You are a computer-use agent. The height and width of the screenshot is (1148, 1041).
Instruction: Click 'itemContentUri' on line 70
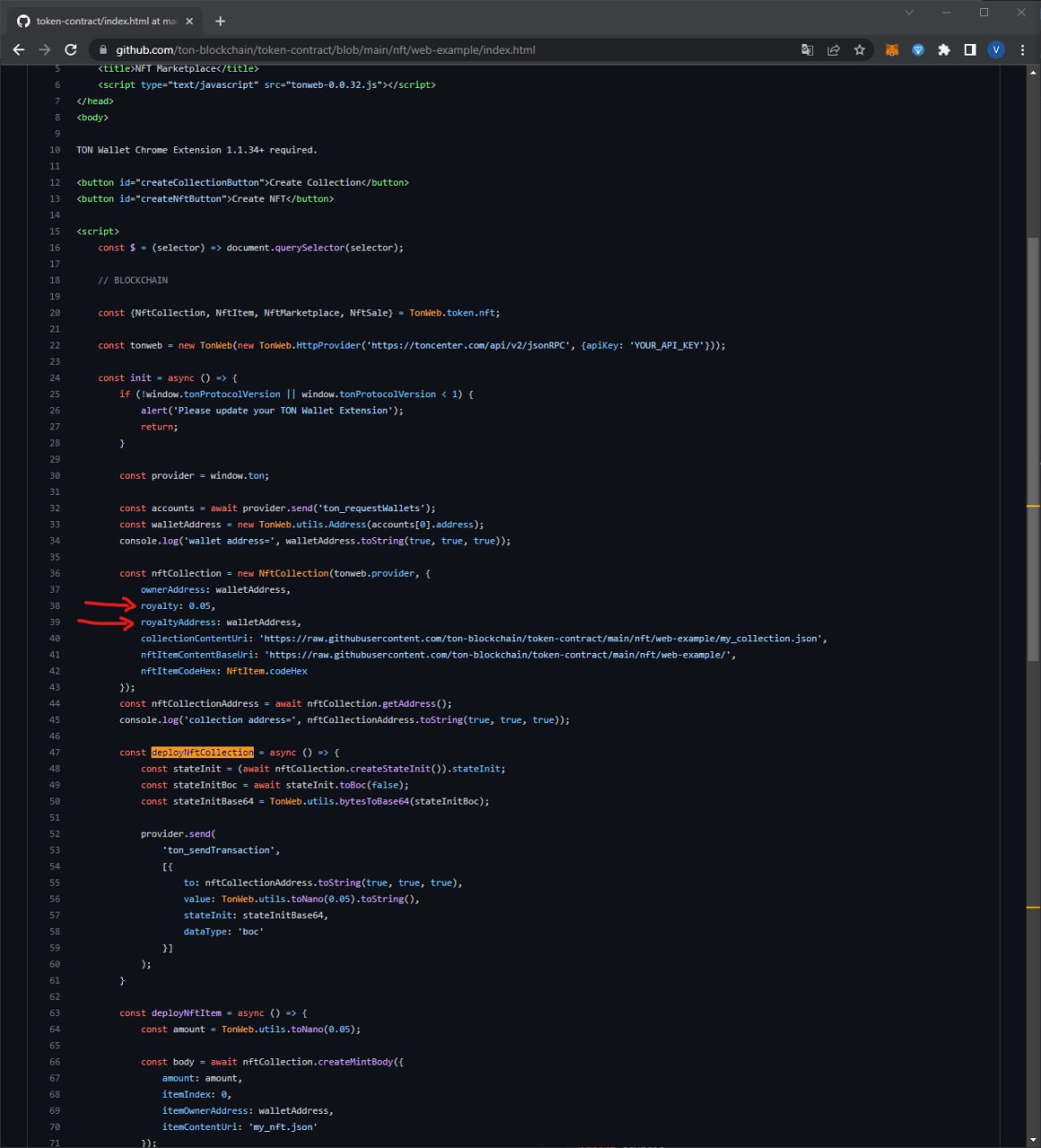coord(200,1127)
